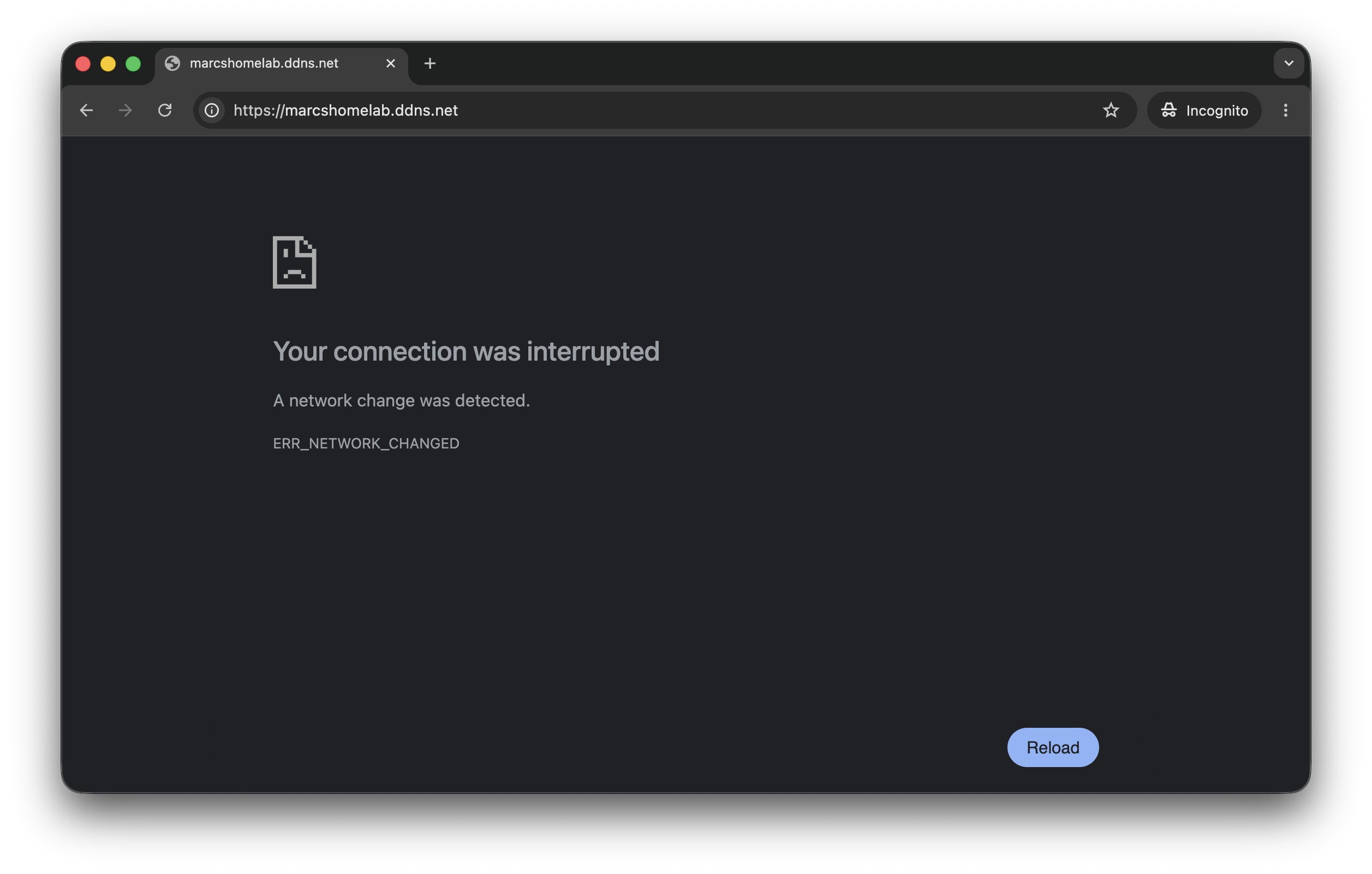Maximize window with green button
This screenshot has height=874, width=1372.
[133, 64]
